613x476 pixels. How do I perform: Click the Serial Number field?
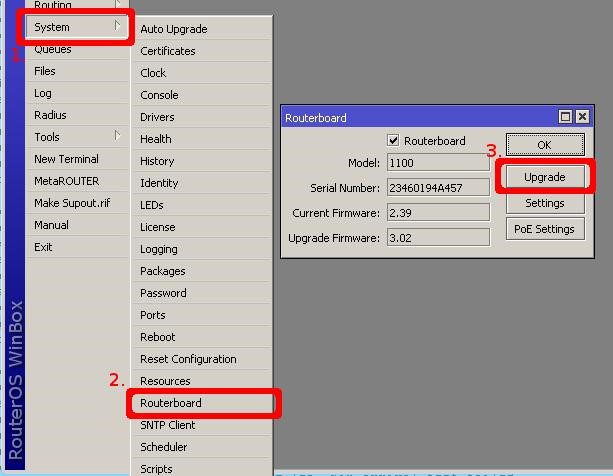pyautogui.click(x=437, y=188)
